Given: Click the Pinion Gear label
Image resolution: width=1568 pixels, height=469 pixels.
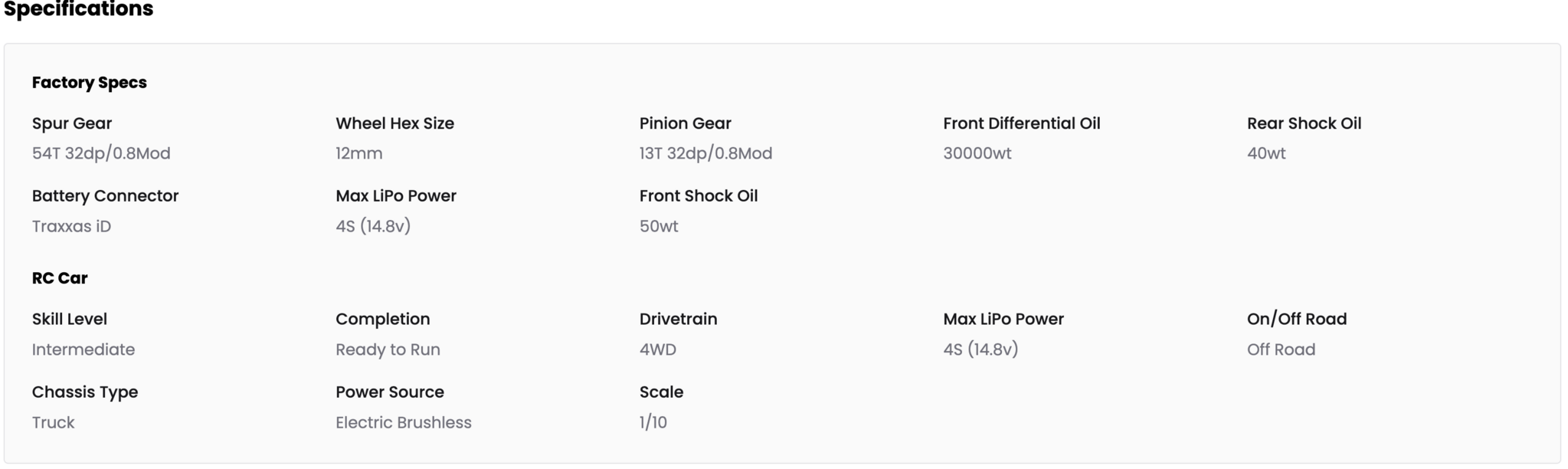Looking at the screenshot, I should [685, 123].
